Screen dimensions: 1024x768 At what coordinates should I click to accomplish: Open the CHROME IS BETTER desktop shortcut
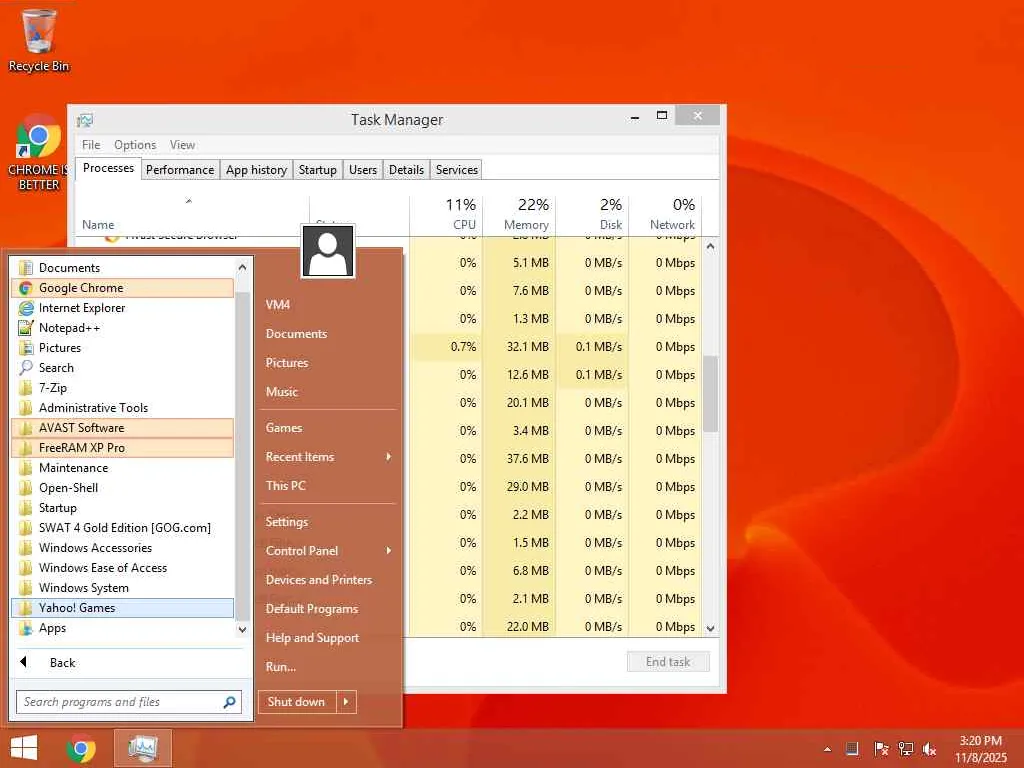[39, 153]
